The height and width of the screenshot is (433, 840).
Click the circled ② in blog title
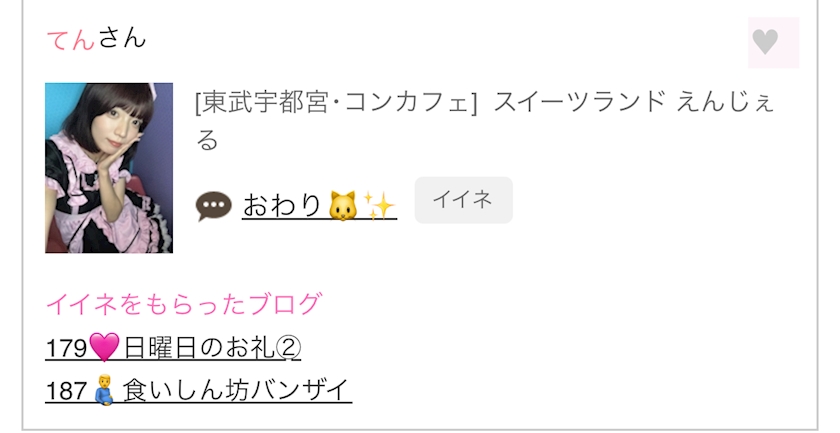click(288, 348)
